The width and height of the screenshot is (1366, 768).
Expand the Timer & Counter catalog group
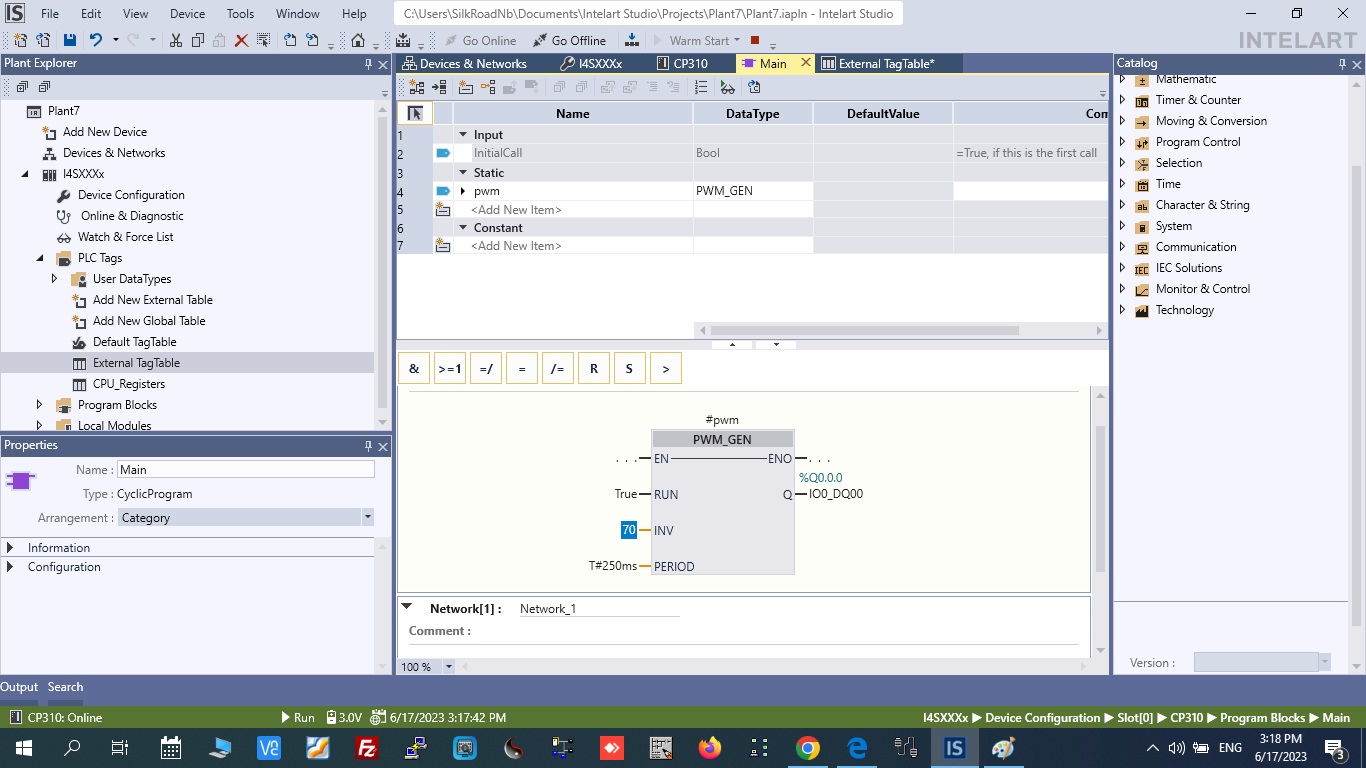[1122, 100]
